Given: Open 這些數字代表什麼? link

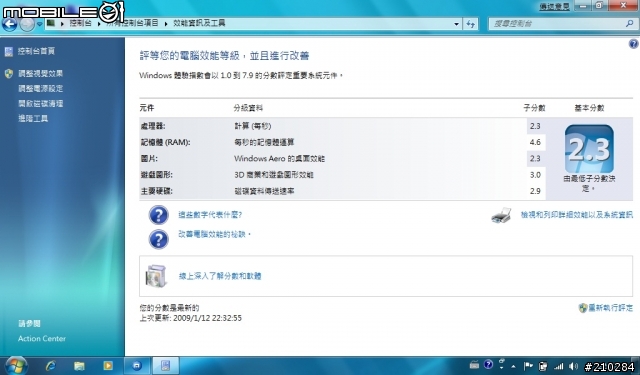Looking at the screenshot, I should [x=210, y=215].
